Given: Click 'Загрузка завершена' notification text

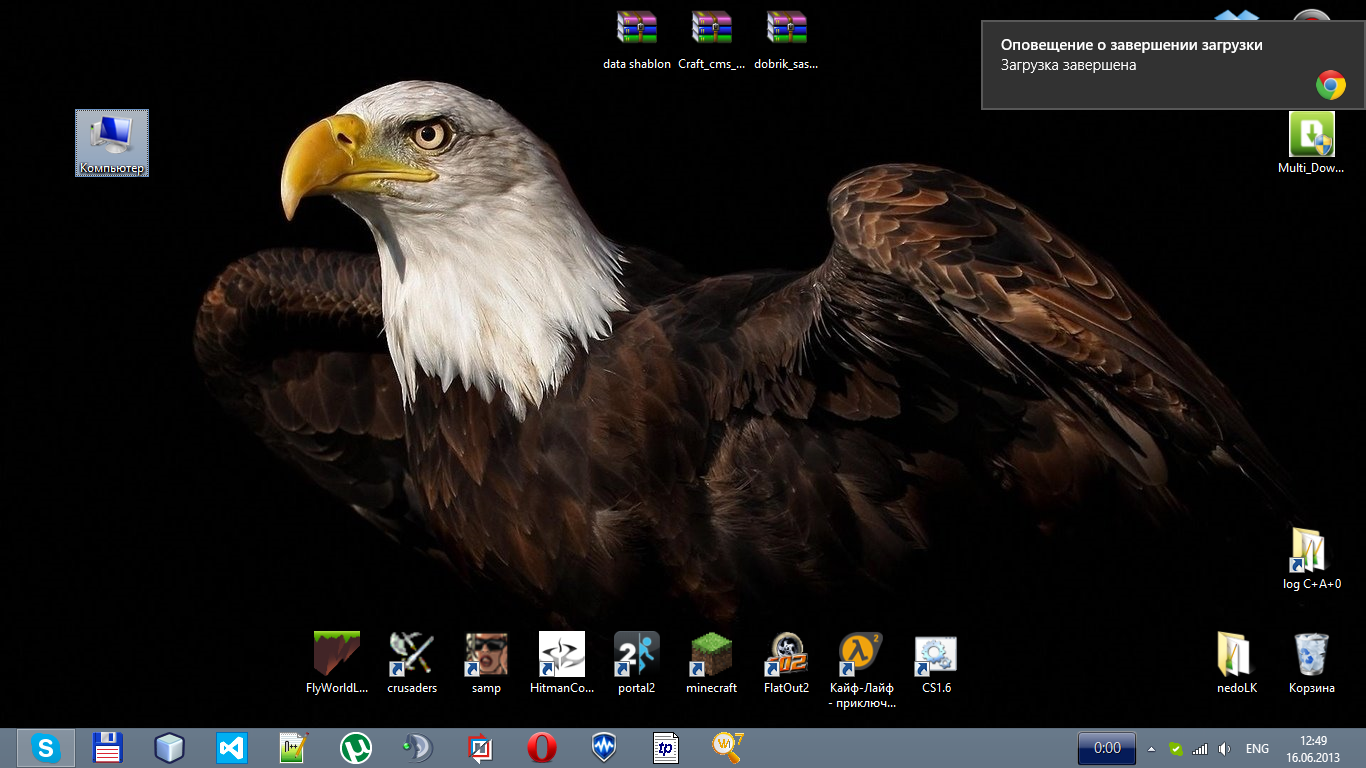Looking at the screenshot, I should 1068,65.
